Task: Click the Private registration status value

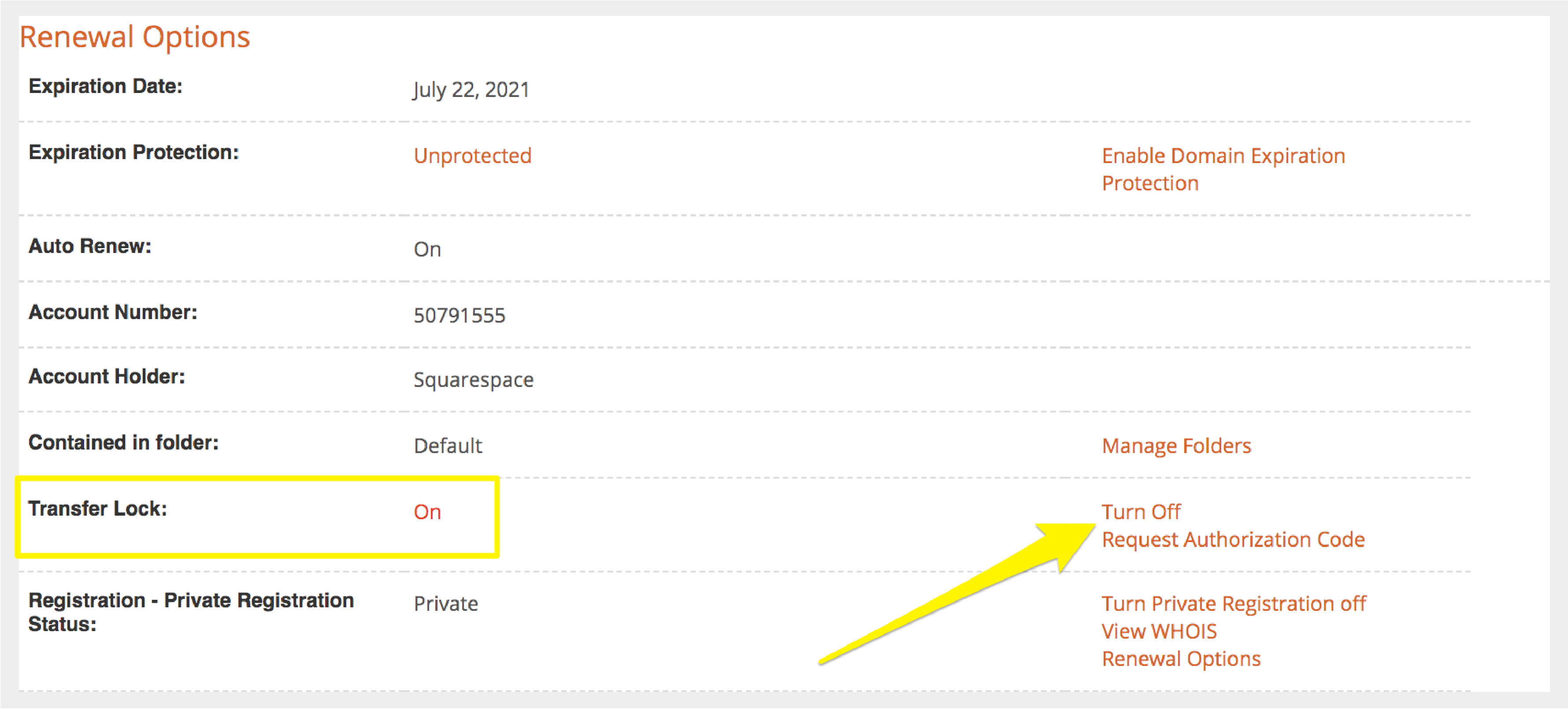Action: (x=445, y=603)
